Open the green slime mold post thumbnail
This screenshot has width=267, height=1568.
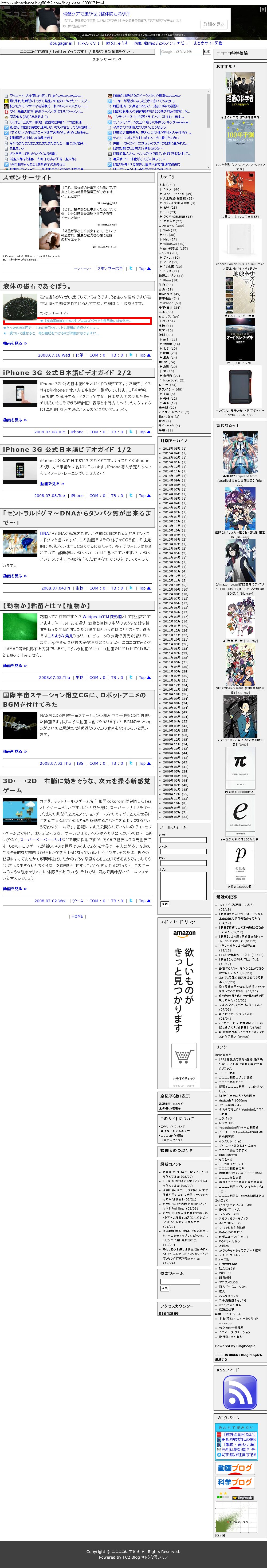[x=19, y=626]
